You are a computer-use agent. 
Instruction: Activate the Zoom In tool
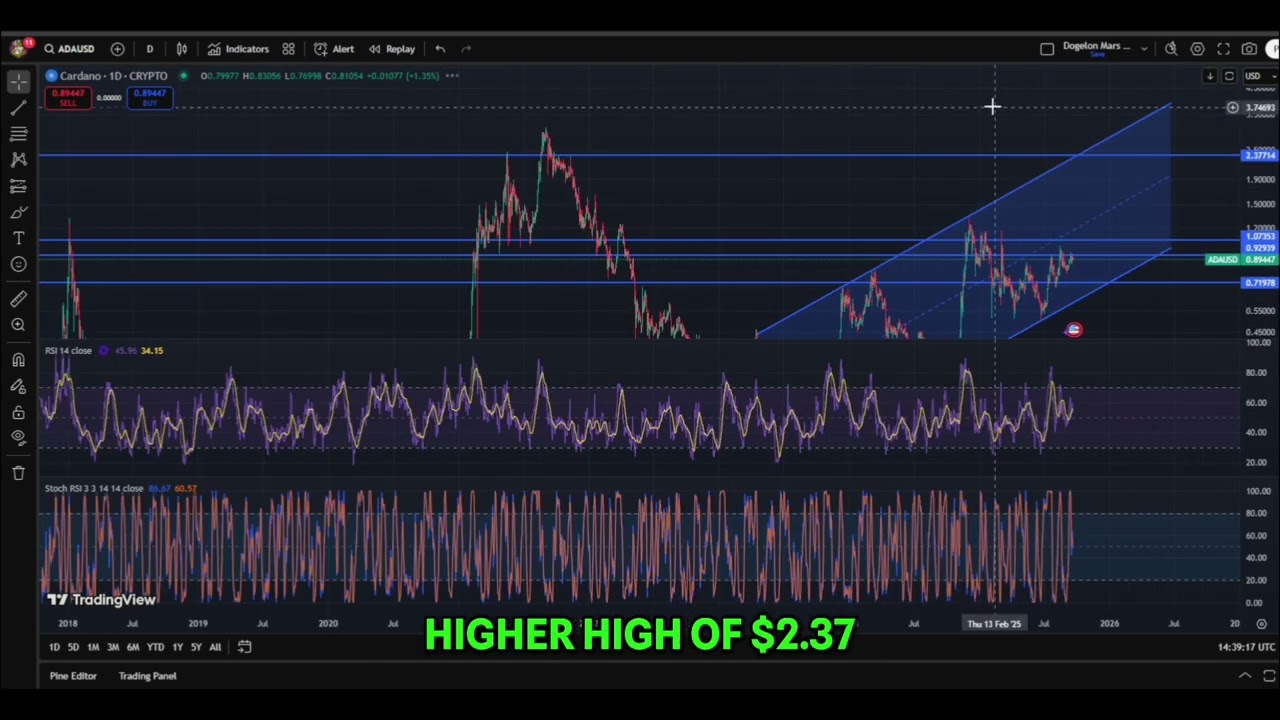(x=18, y=325)
